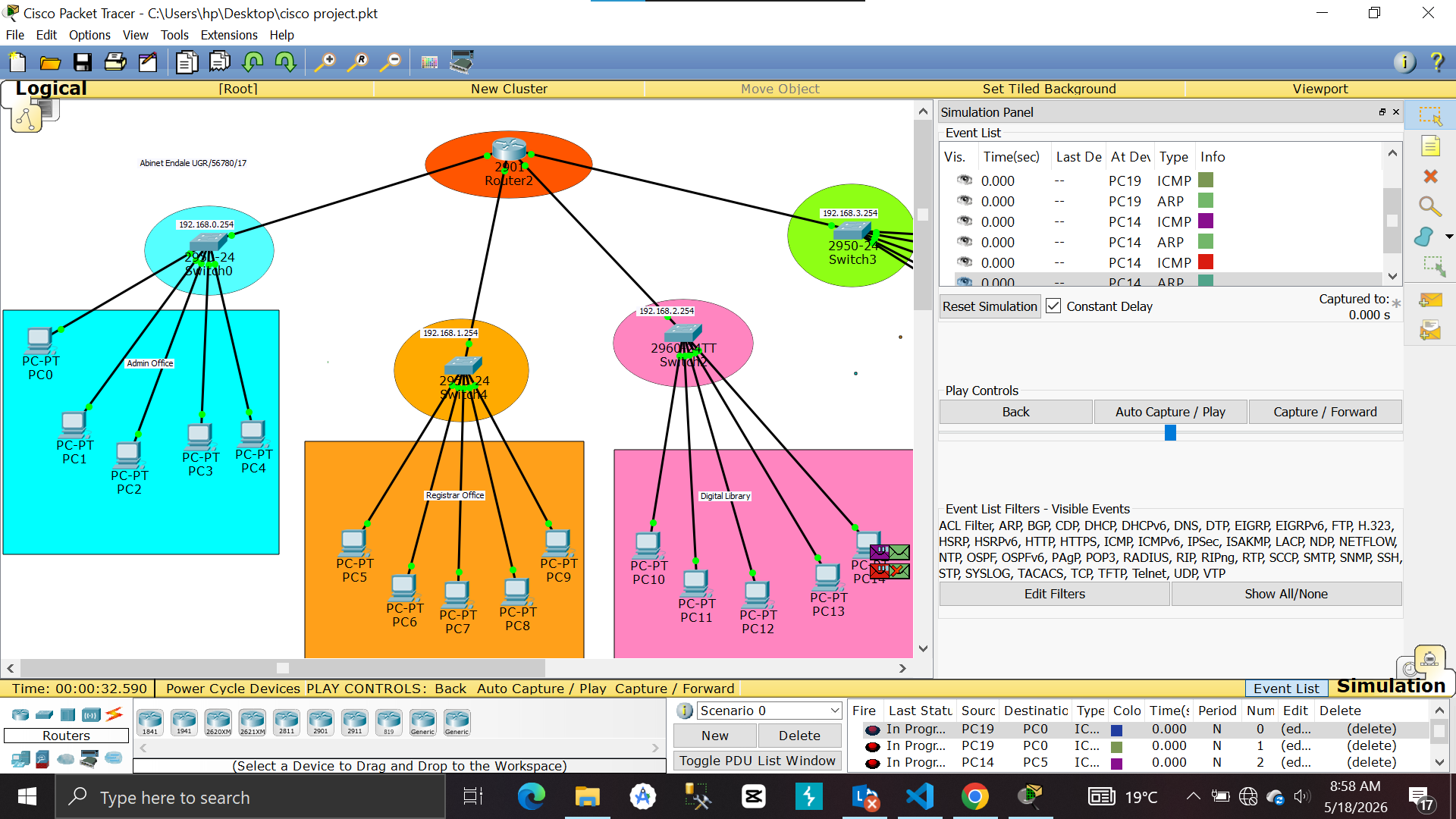
Task: Click the Zoom Out magnifier icon
Action: [391, 62]
